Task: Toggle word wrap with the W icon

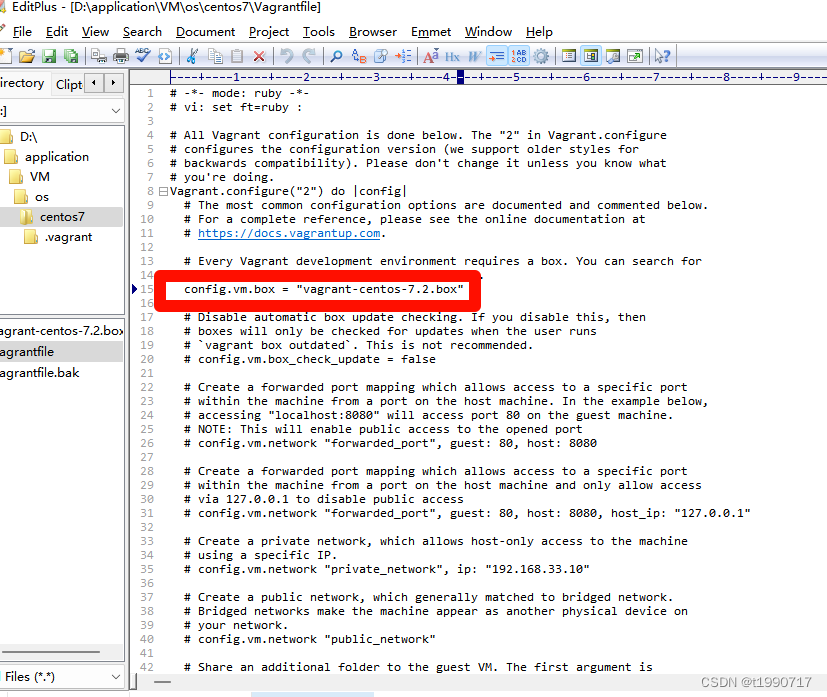Action: tap(475, 56)
